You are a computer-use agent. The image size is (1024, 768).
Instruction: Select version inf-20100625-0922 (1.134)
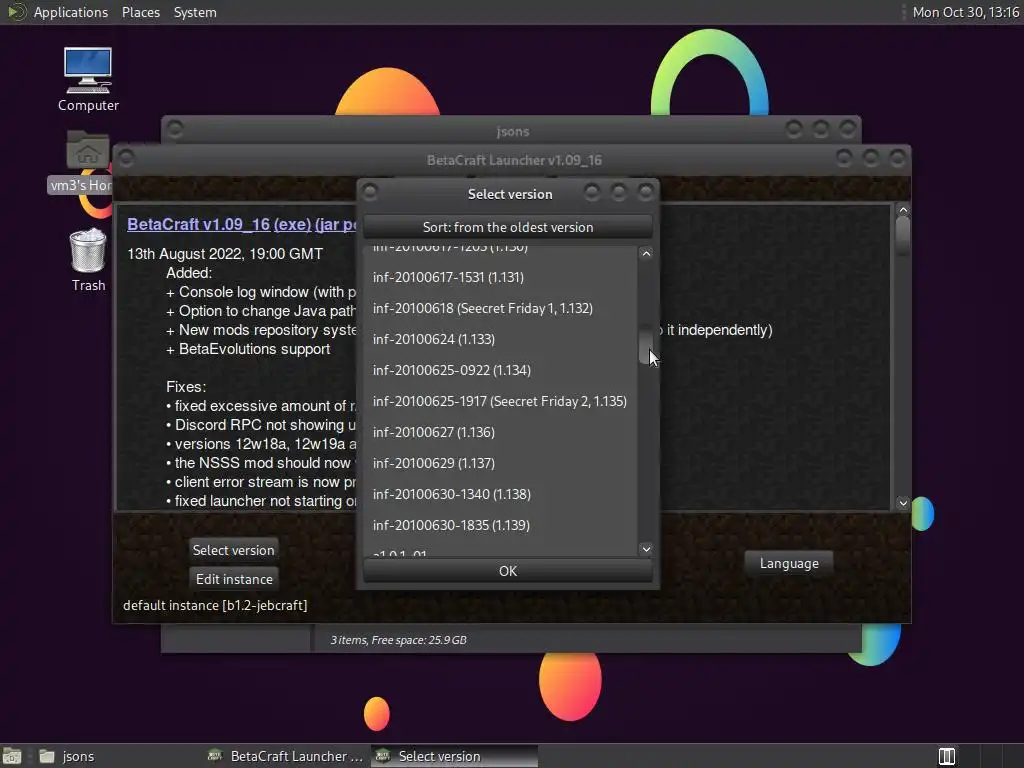[x=500, y=370]
